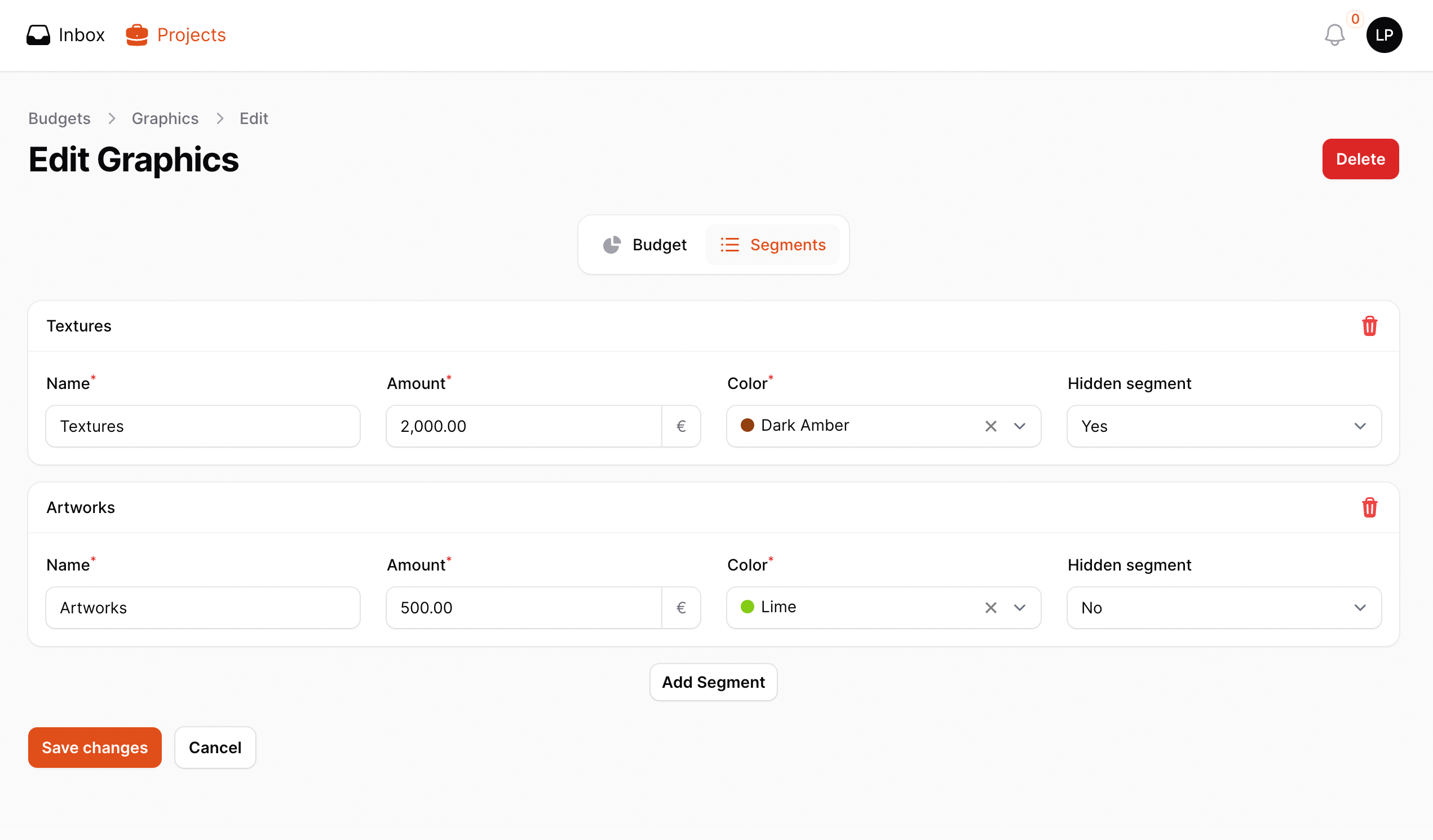Click the Inbox tray icon
This screenshot has width=1433, height=840.
pyautogui.click(x=38, y=35)
